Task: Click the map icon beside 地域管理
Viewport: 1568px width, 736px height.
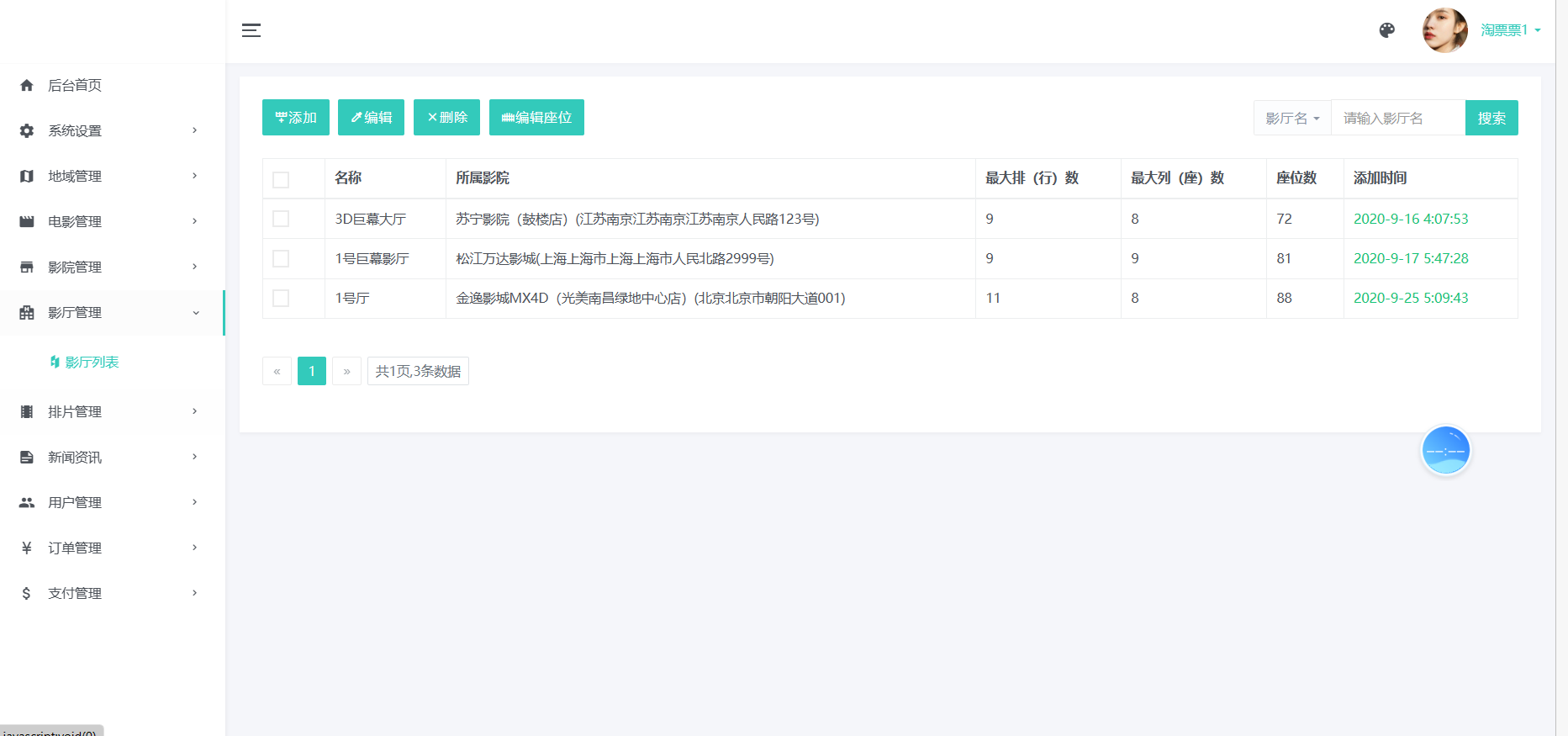Action: (x=27, y=176)
